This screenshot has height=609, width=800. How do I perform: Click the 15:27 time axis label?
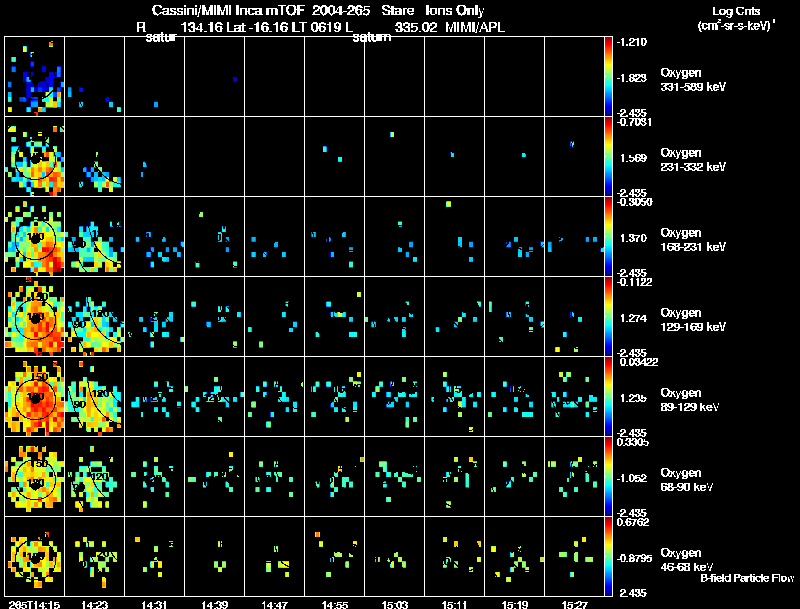tap(574, 605)
